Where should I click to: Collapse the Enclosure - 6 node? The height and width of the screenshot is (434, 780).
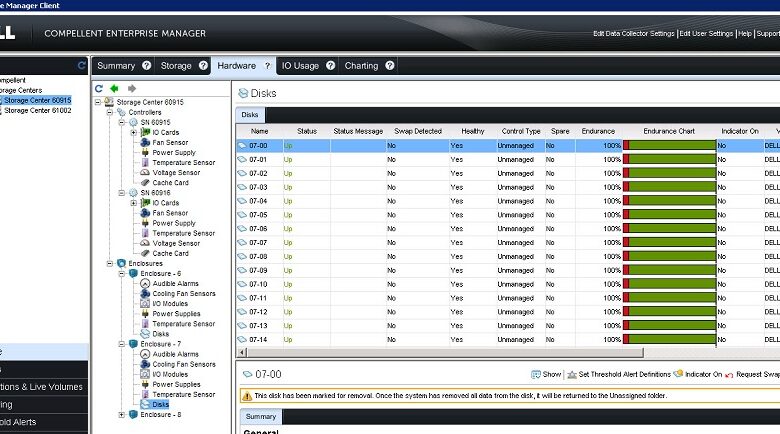[x=122, y=273]
